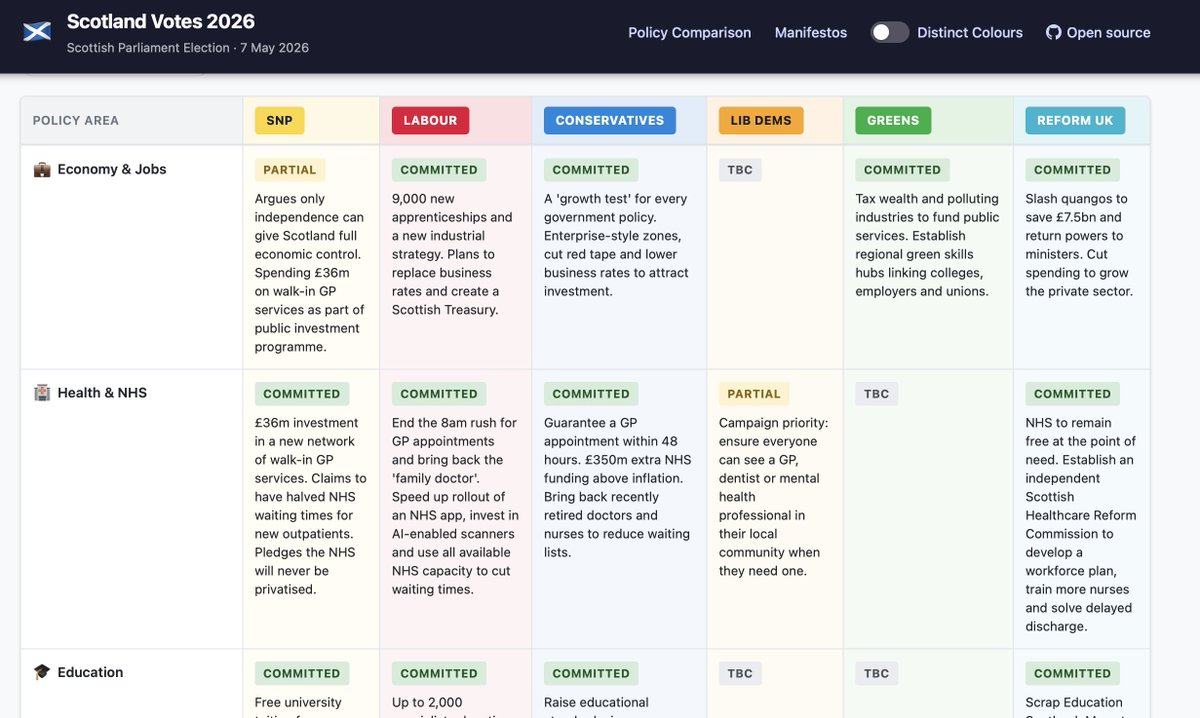Click Reform text 'NHS to remain free at the point'

tap(1080, 441)
